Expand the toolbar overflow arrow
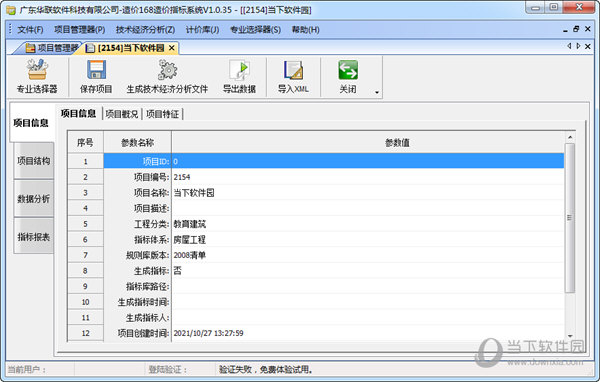The height and width of the screenshot is (382, 600). click(377, 92)
